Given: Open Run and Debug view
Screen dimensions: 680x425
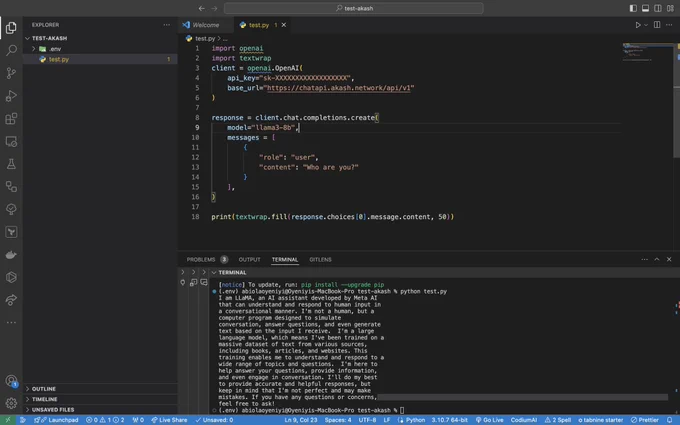Looking at the screenshot, I should [x=11, y=96].
